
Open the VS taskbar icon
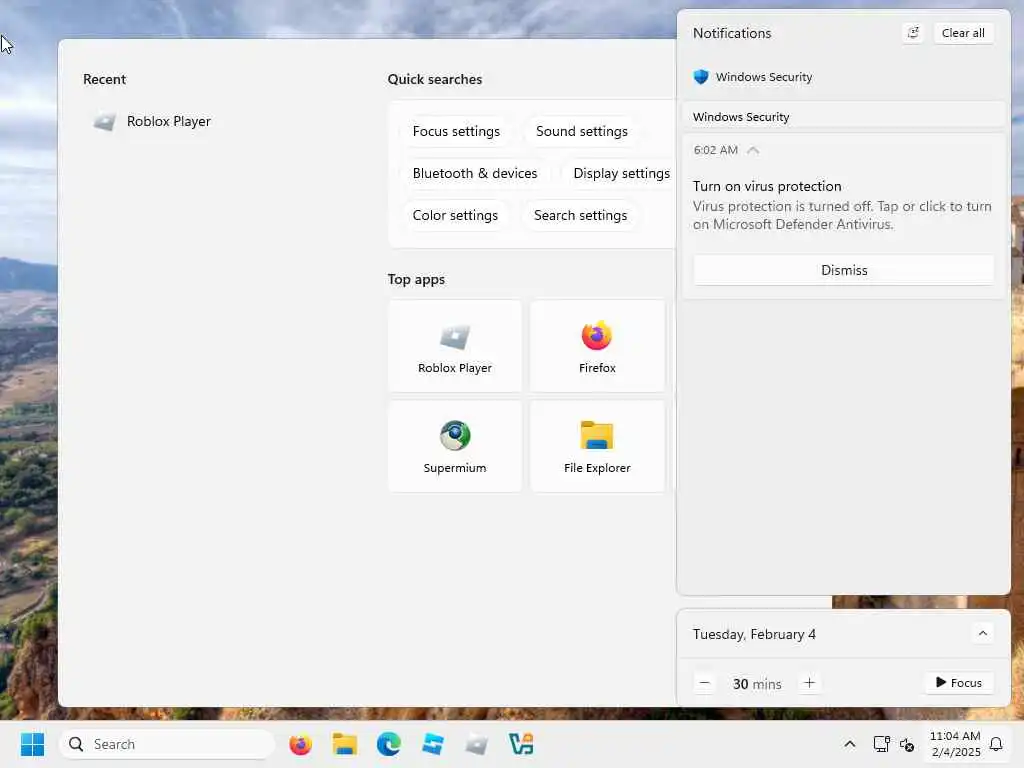tap(521, 744)
